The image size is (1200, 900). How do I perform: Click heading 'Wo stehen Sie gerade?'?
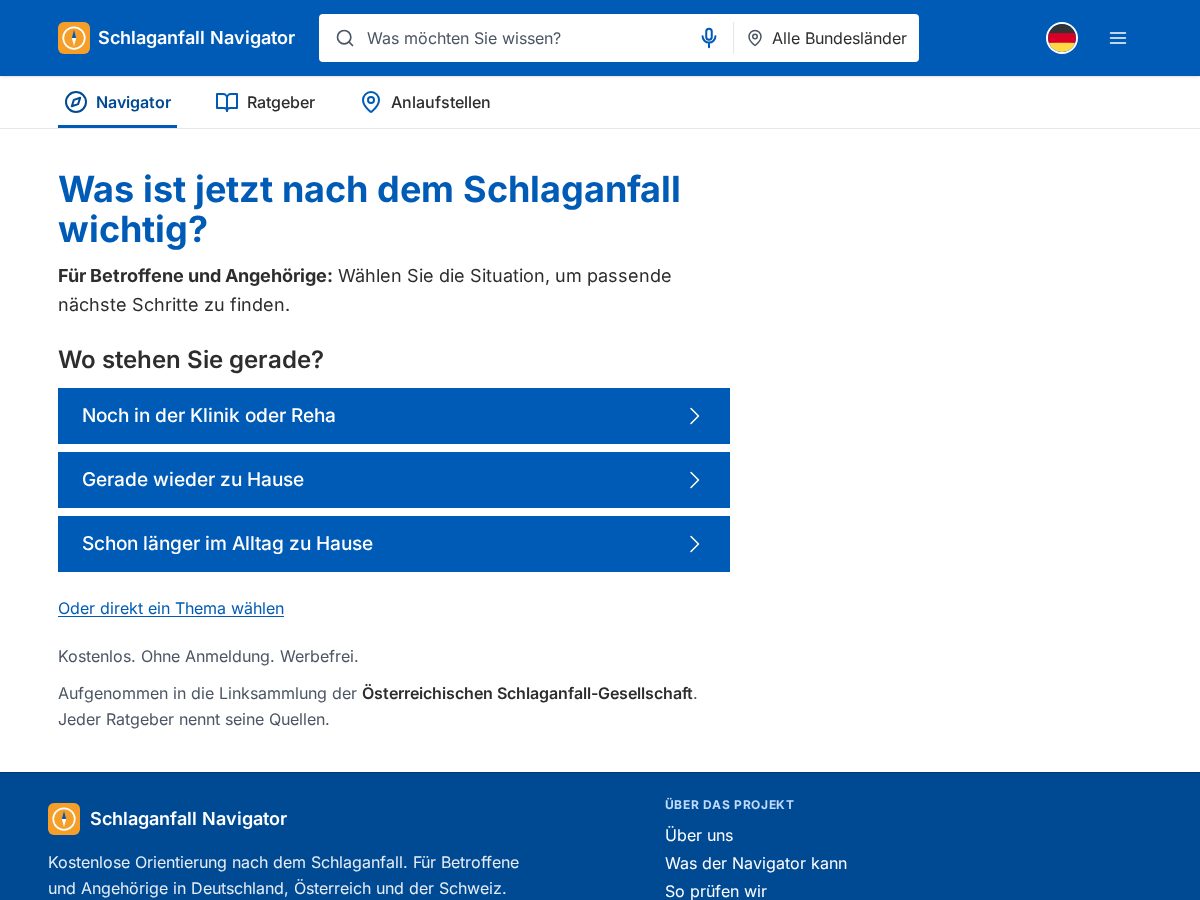[x=191, y=360]
